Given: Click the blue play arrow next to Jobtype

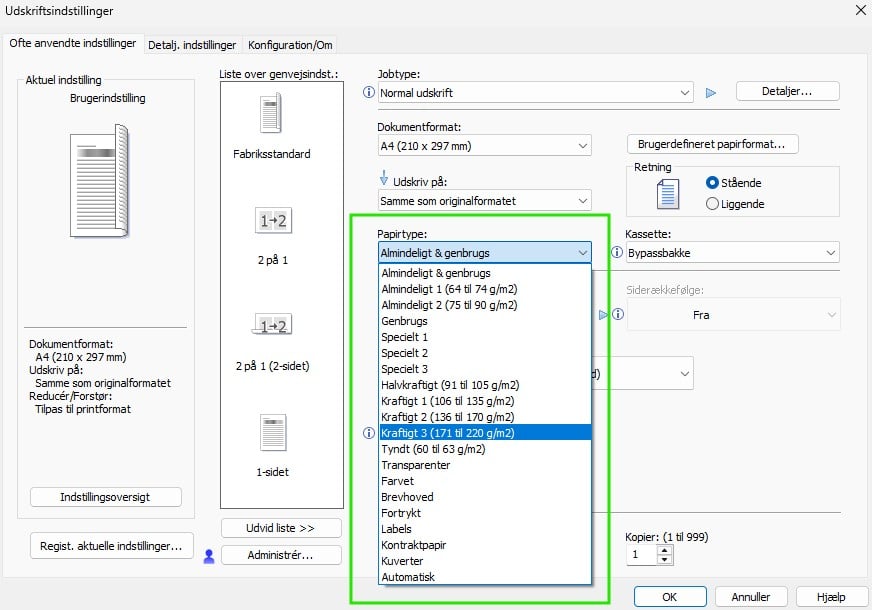Looking at the screenshot, I should [x=711, y=93].
